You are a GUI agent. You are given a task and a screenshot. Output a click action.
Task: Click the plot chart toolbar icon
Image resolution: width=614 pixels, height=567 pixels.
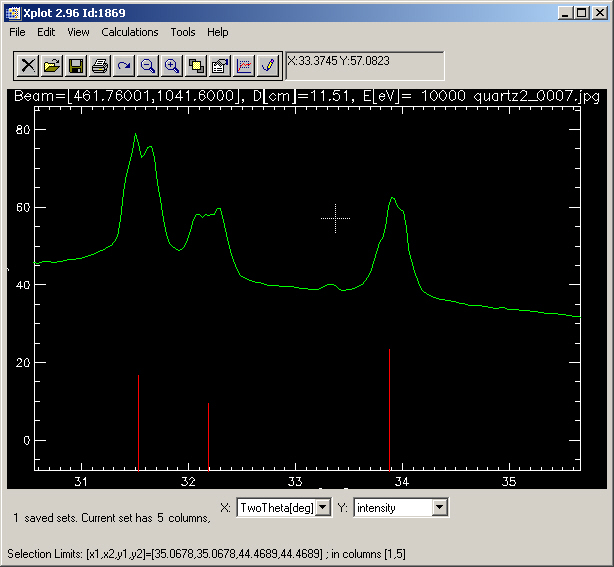point(244,66)
